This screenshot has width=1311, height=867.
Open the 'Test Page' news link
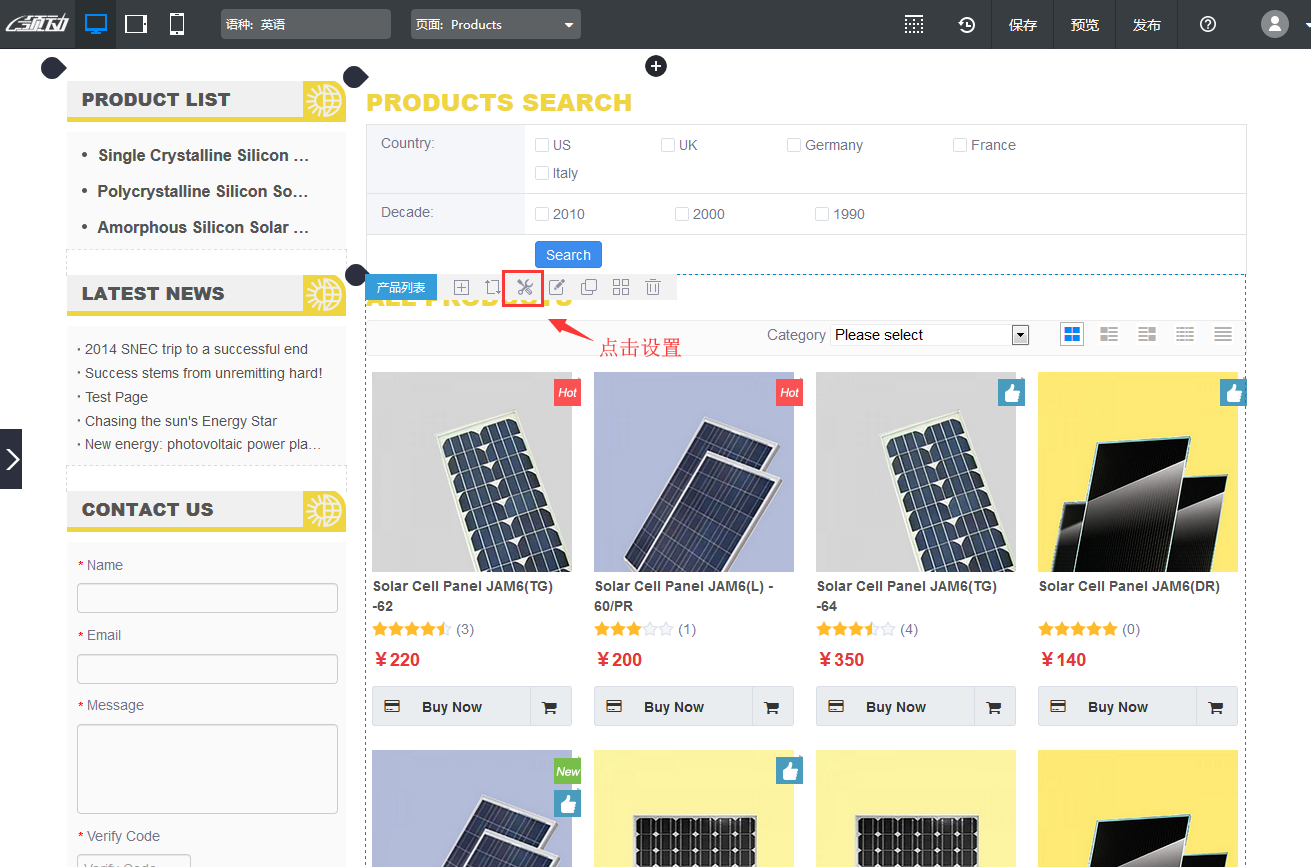pos(116,397)
